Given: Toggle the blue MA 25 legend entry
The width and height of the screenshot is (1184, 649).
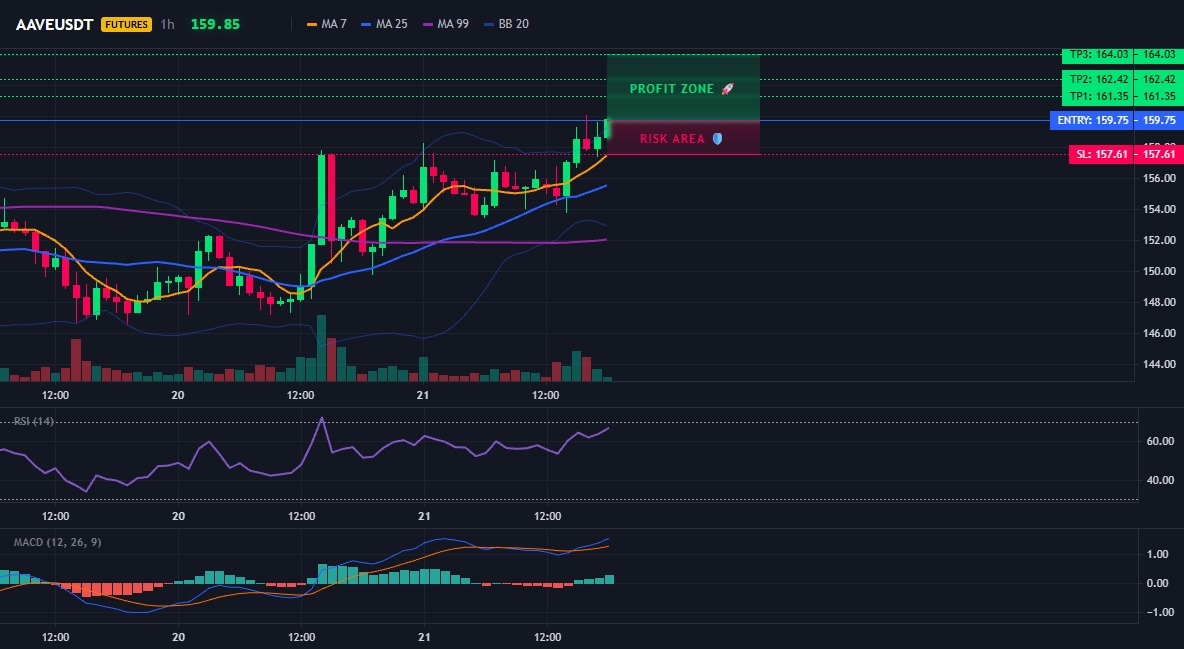Looking at the screenshot, I should pos(384,24).
